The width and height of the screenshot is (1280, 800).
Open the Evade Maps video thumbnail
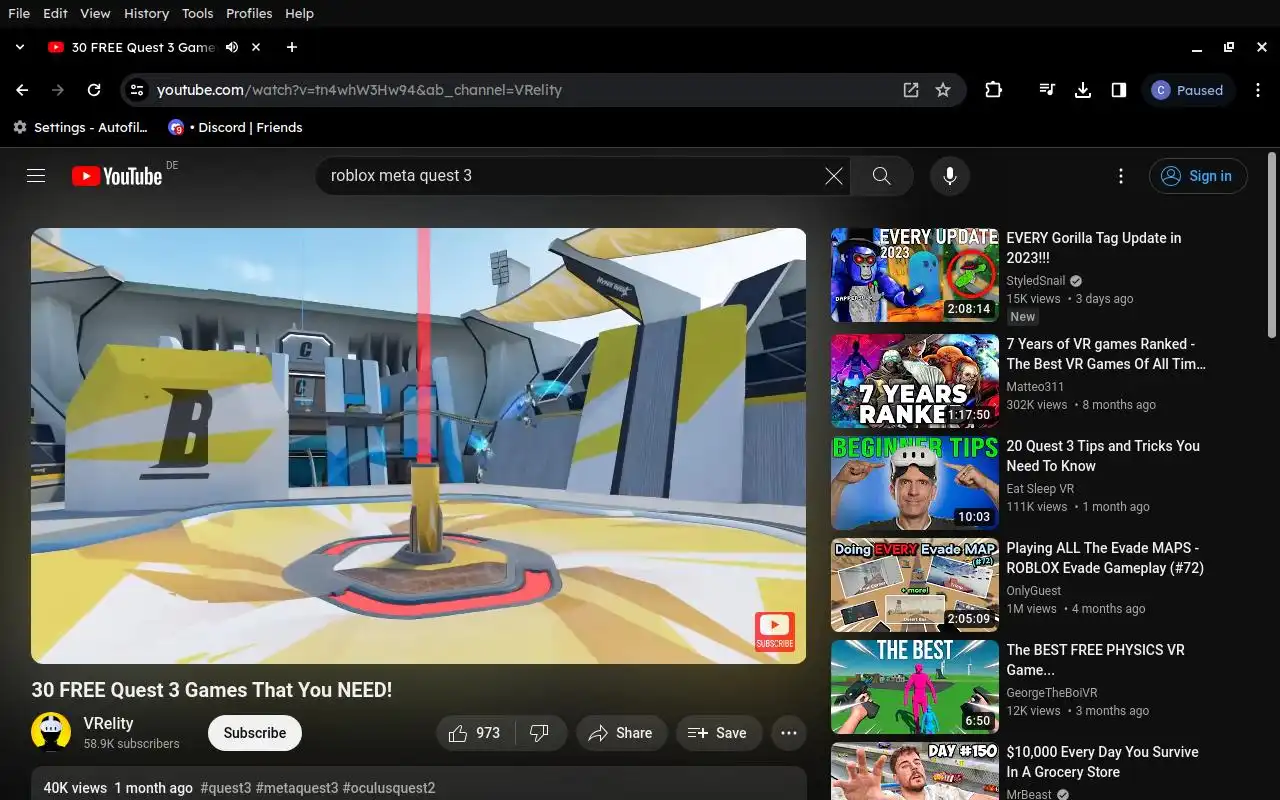[915, 585]
